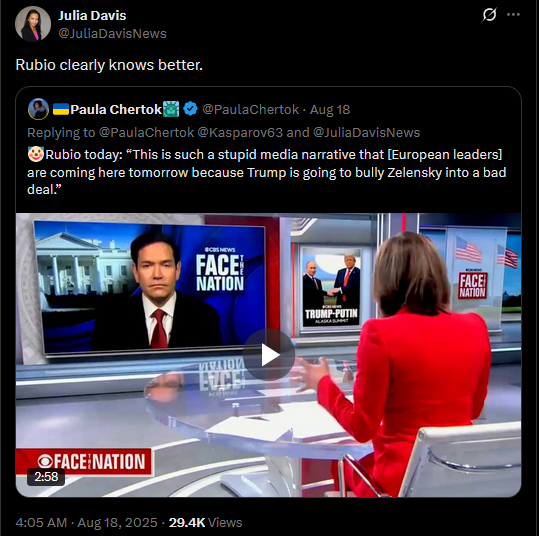Open the three-dot more options menu
This screenshot has width=539, height=536.
tap(513, 14)
